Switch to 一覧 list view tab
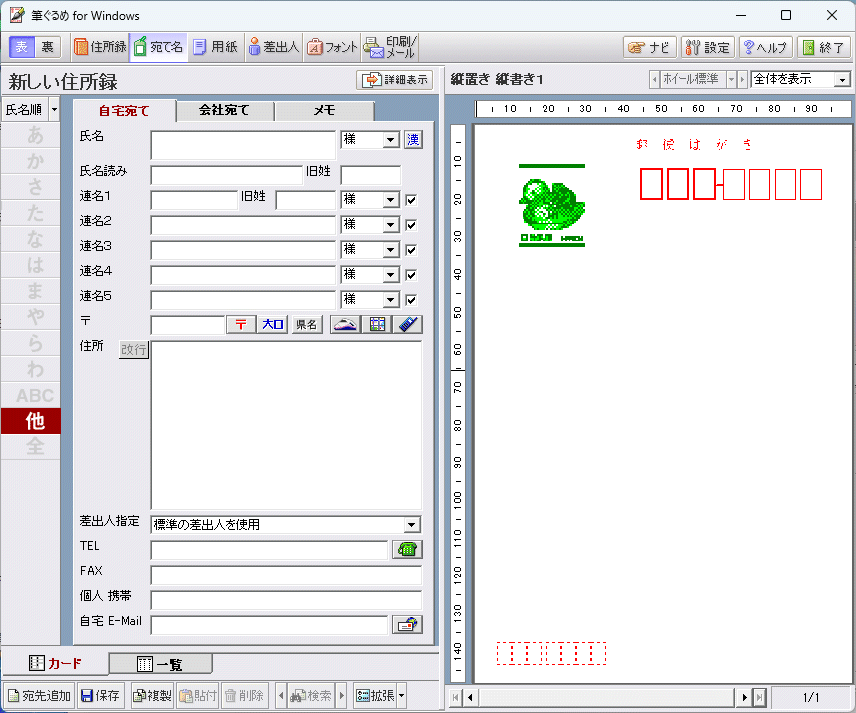Screen dimensions: 856x713 pos(160,664)
